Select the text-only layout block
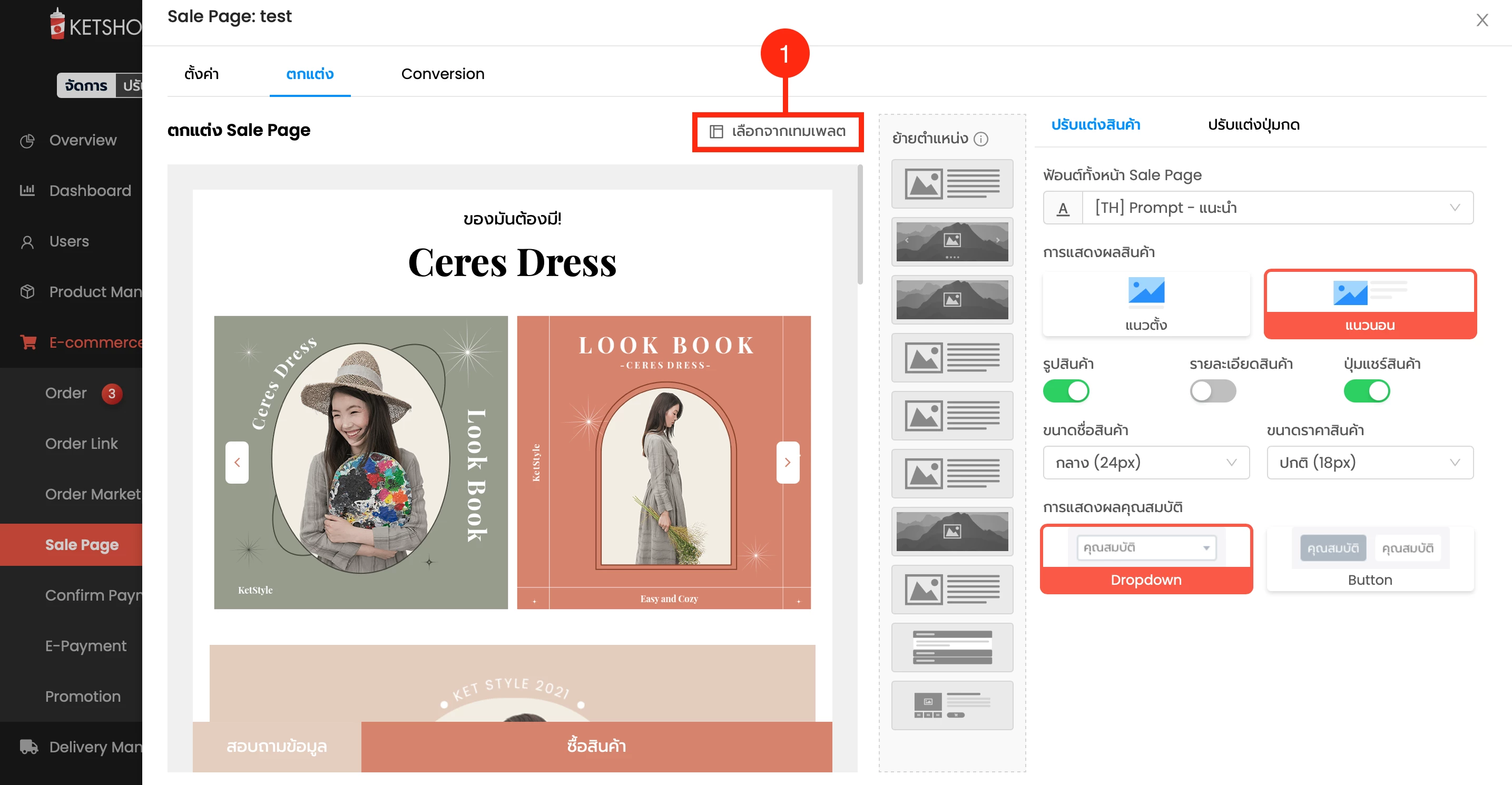 pos(952,647)
